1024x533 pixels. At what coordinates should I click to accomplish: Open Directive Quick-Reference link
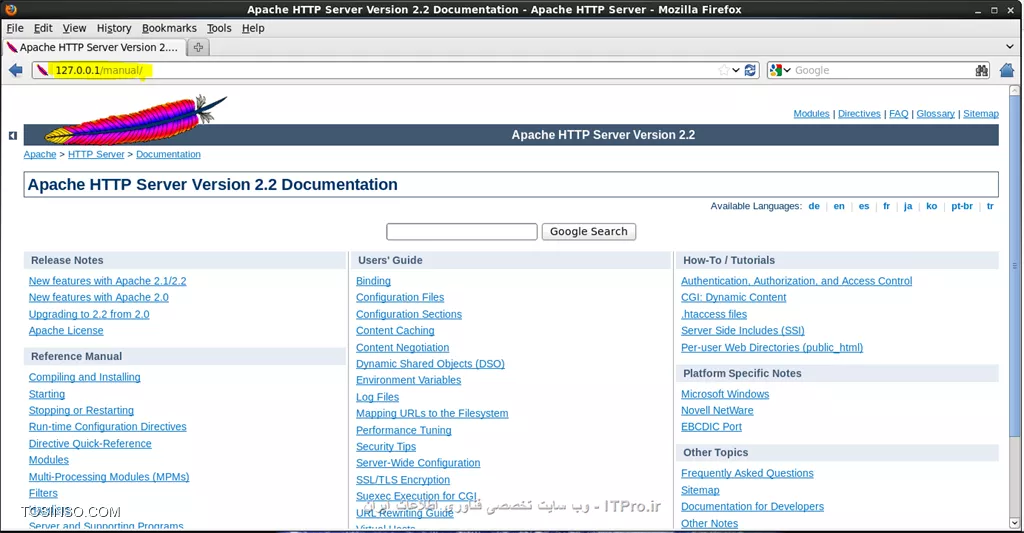90,444
